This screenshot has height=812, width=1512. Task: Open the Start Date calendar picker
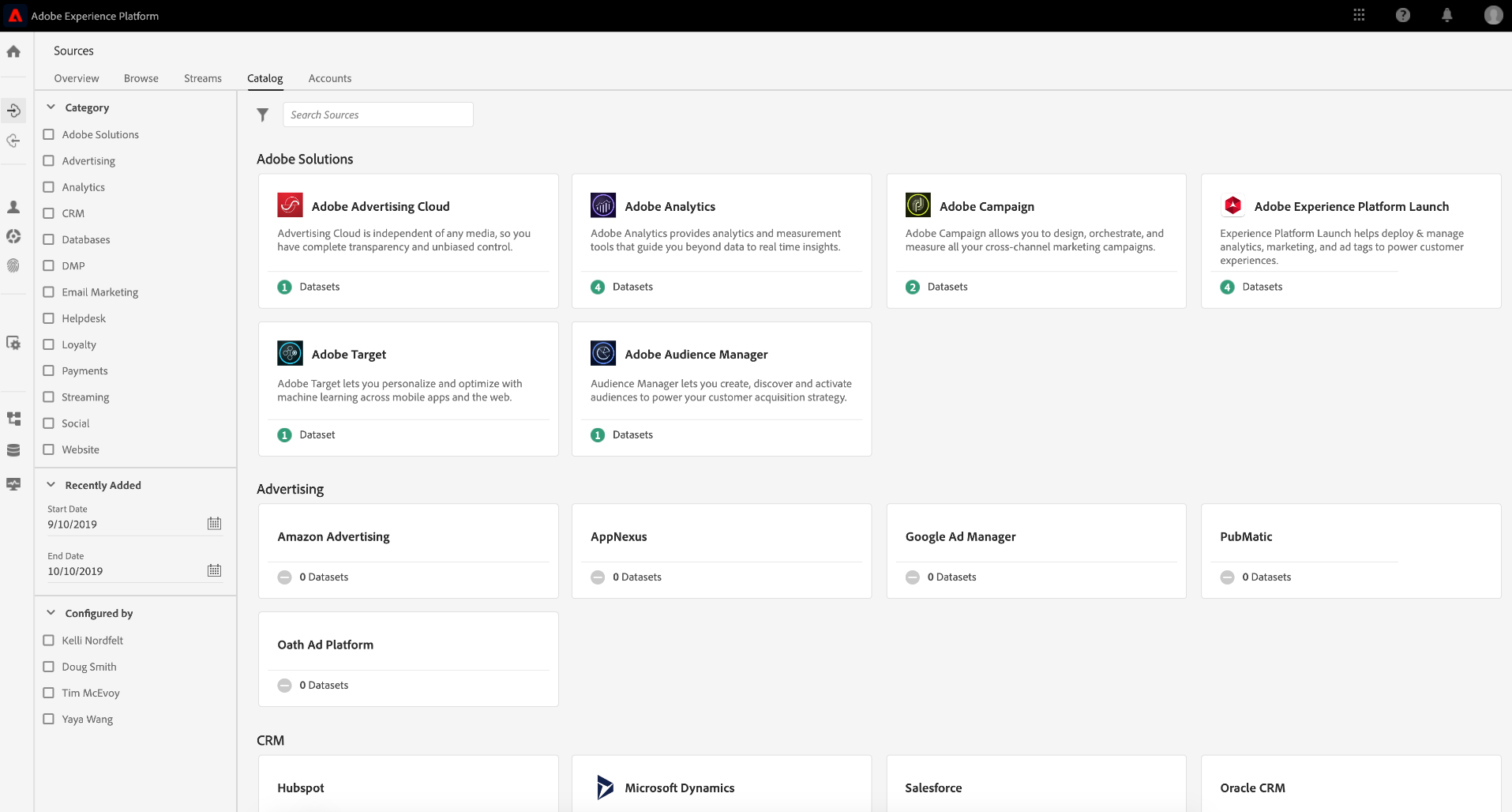click(x=214, y=524)
